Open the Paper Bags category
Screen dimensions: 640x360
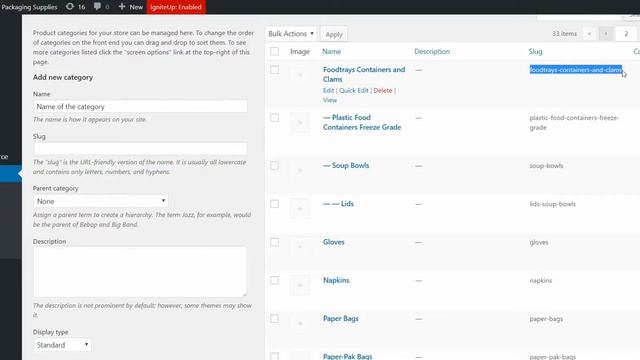340,318
